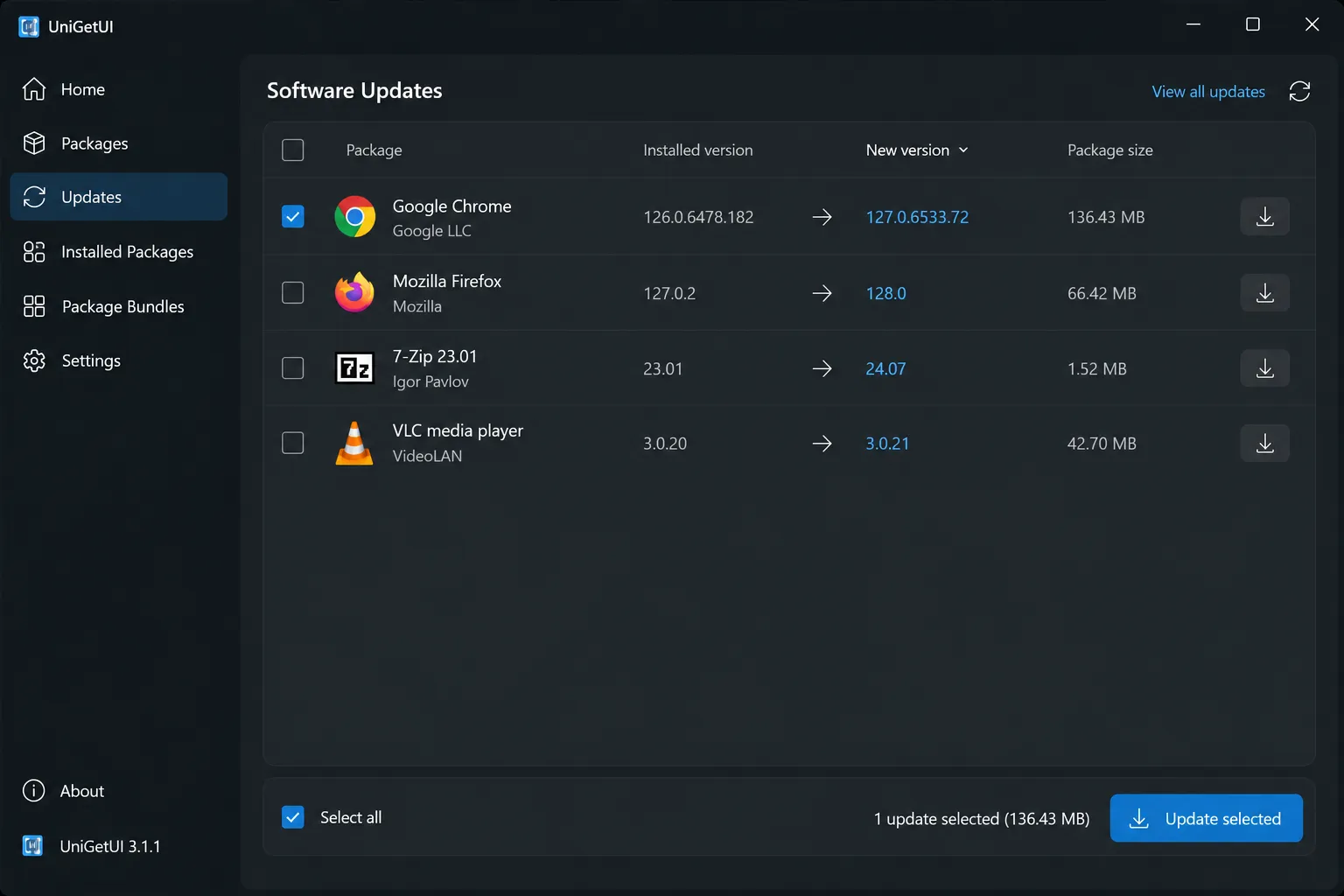The image size is (1344, 896).
Task: Go to the Packages section
Action: pyautogui.click(x=118, y=143)
